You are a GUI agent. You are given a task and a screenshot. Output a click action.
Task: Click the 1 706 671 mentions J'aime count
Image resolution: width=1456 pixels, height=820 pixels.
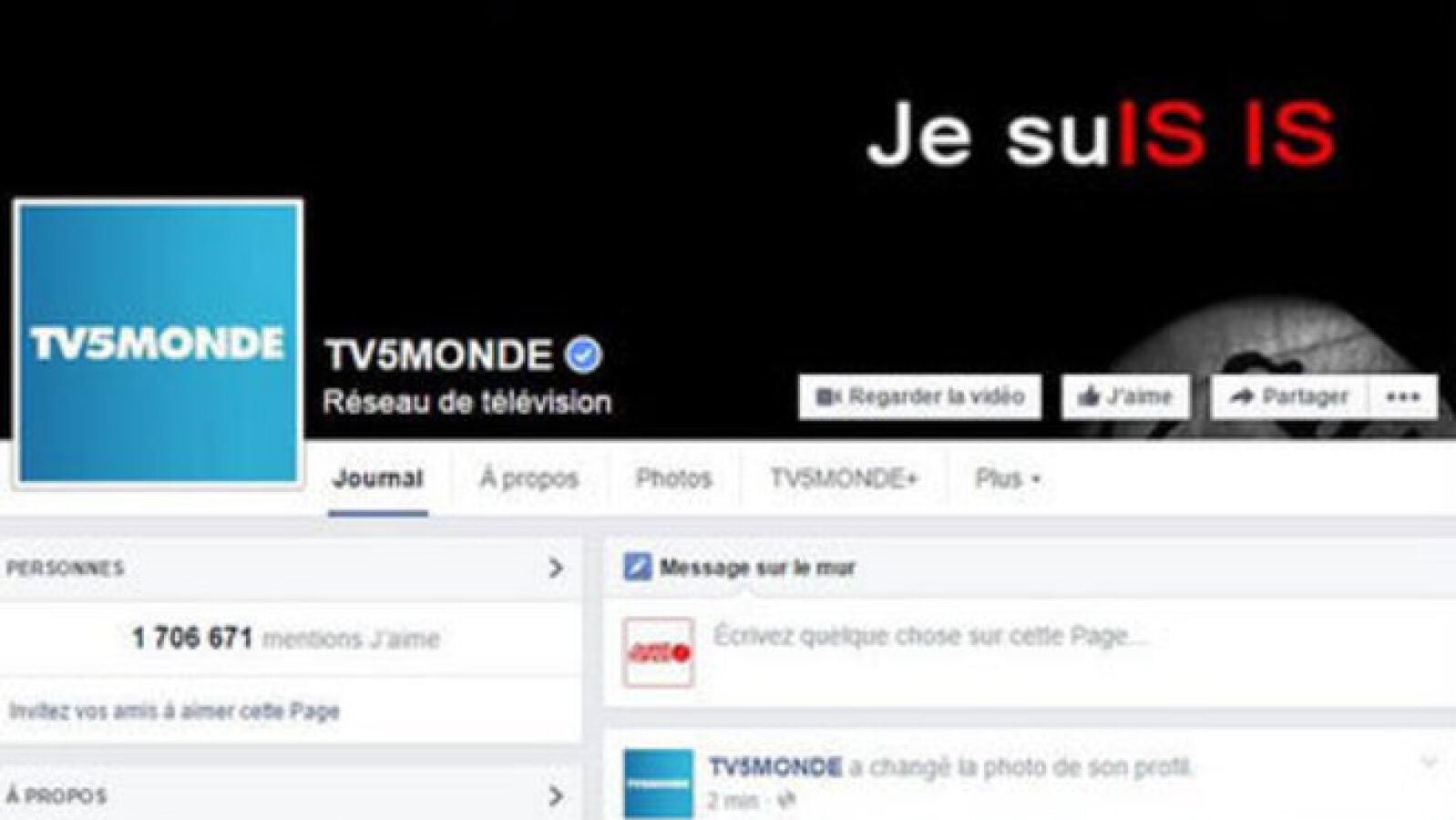click(x=285, y=639)
